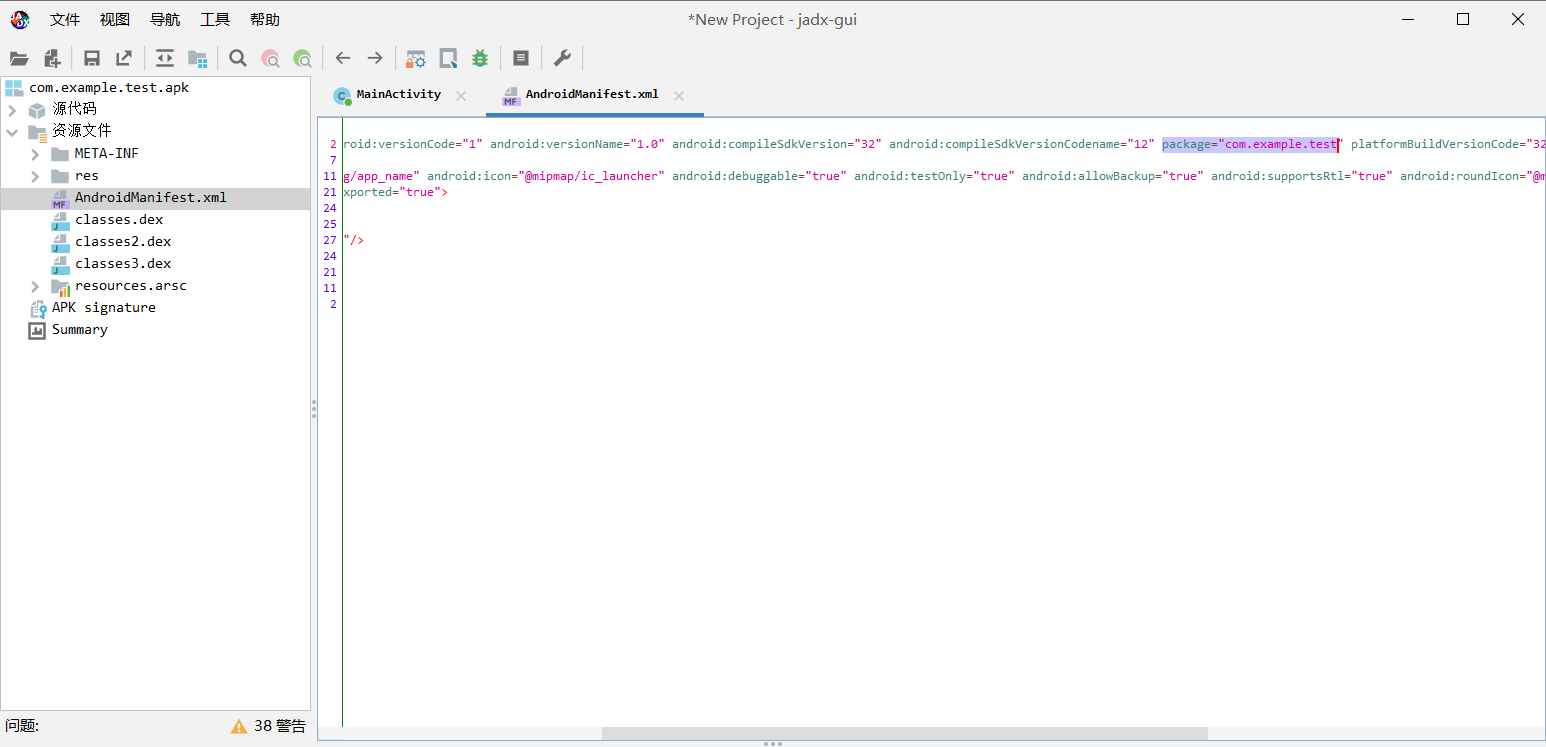1546x747 pixels.
Task: Click the 问题: status label
Action: pyautogui.click(x=22, y=726)
